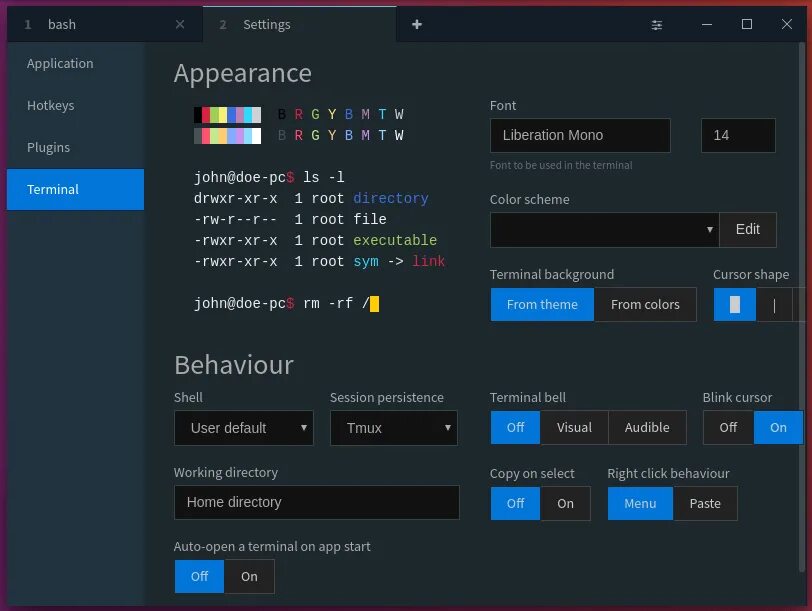Viewport: 812px width, 611px height.
Task: Open Application settings section
Action: 76,64
